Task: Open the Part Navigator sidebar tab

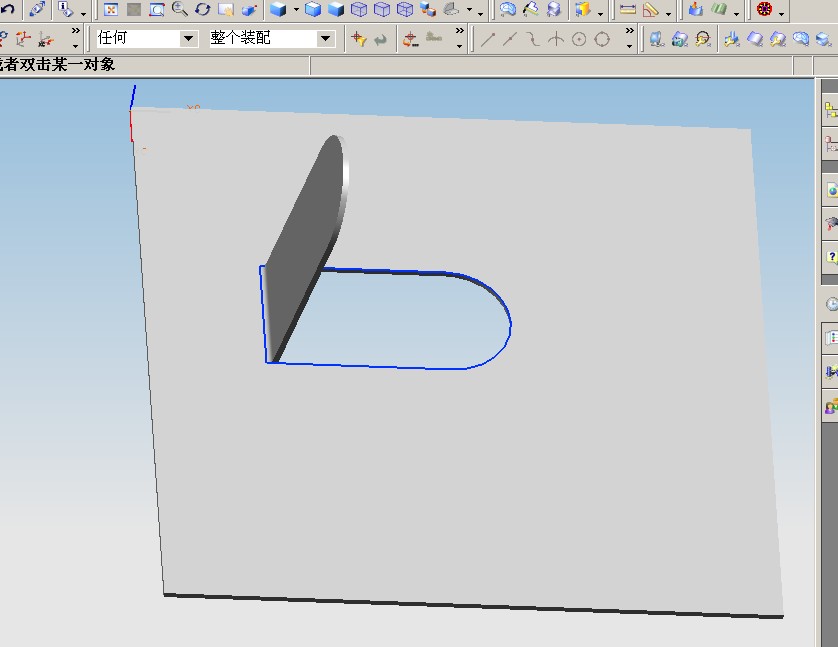Action: click(831, 143)
